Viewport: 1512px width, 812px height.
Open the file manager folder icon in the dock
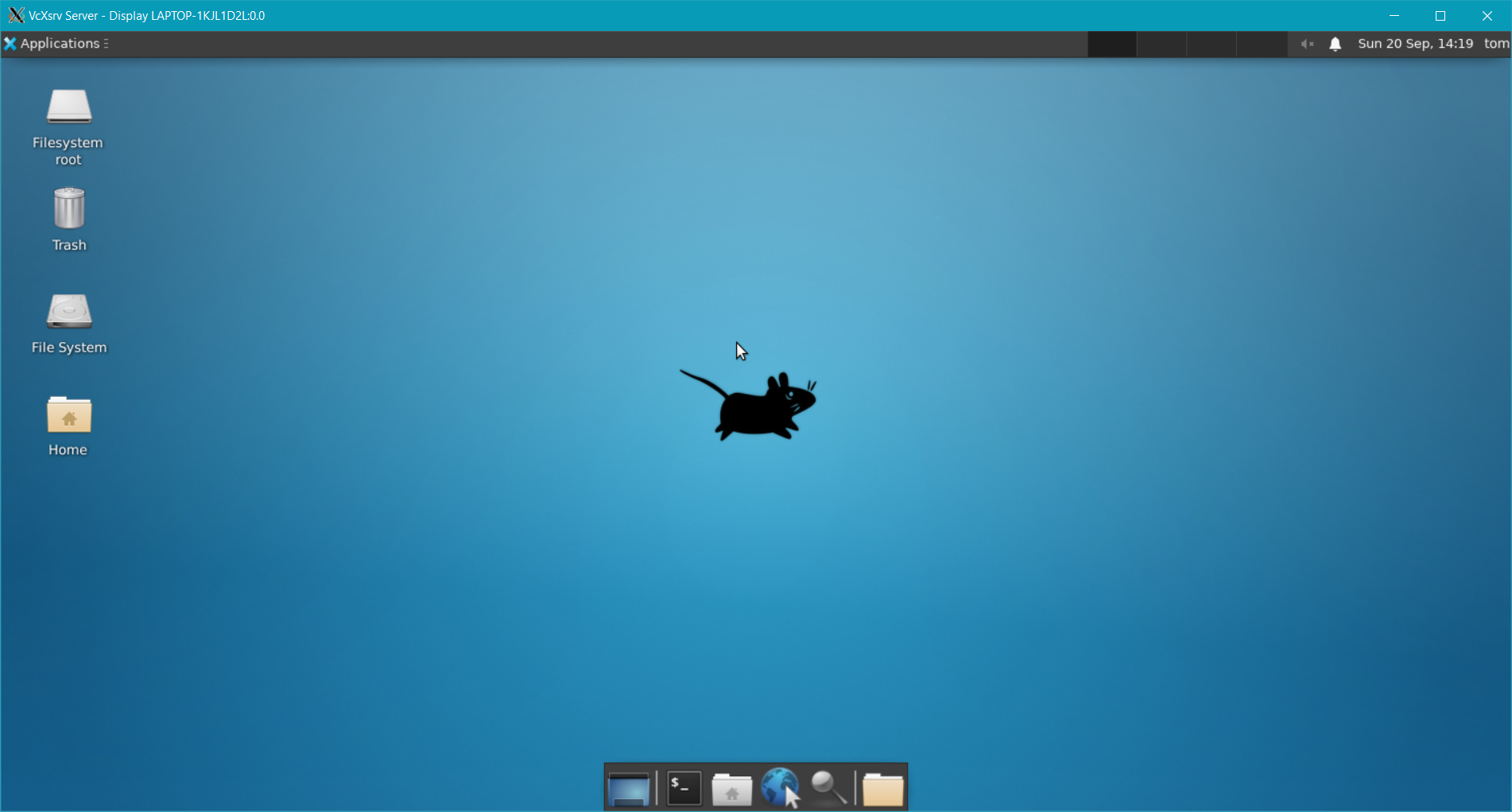(882, 787)
